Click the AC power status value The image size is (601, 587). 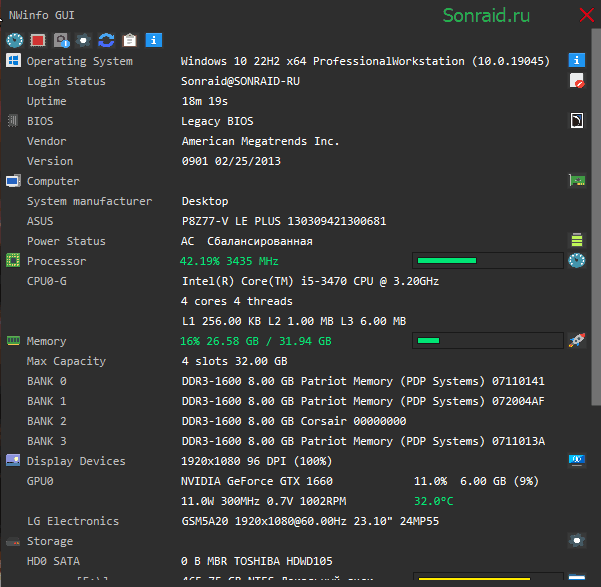tap(246, 241)
